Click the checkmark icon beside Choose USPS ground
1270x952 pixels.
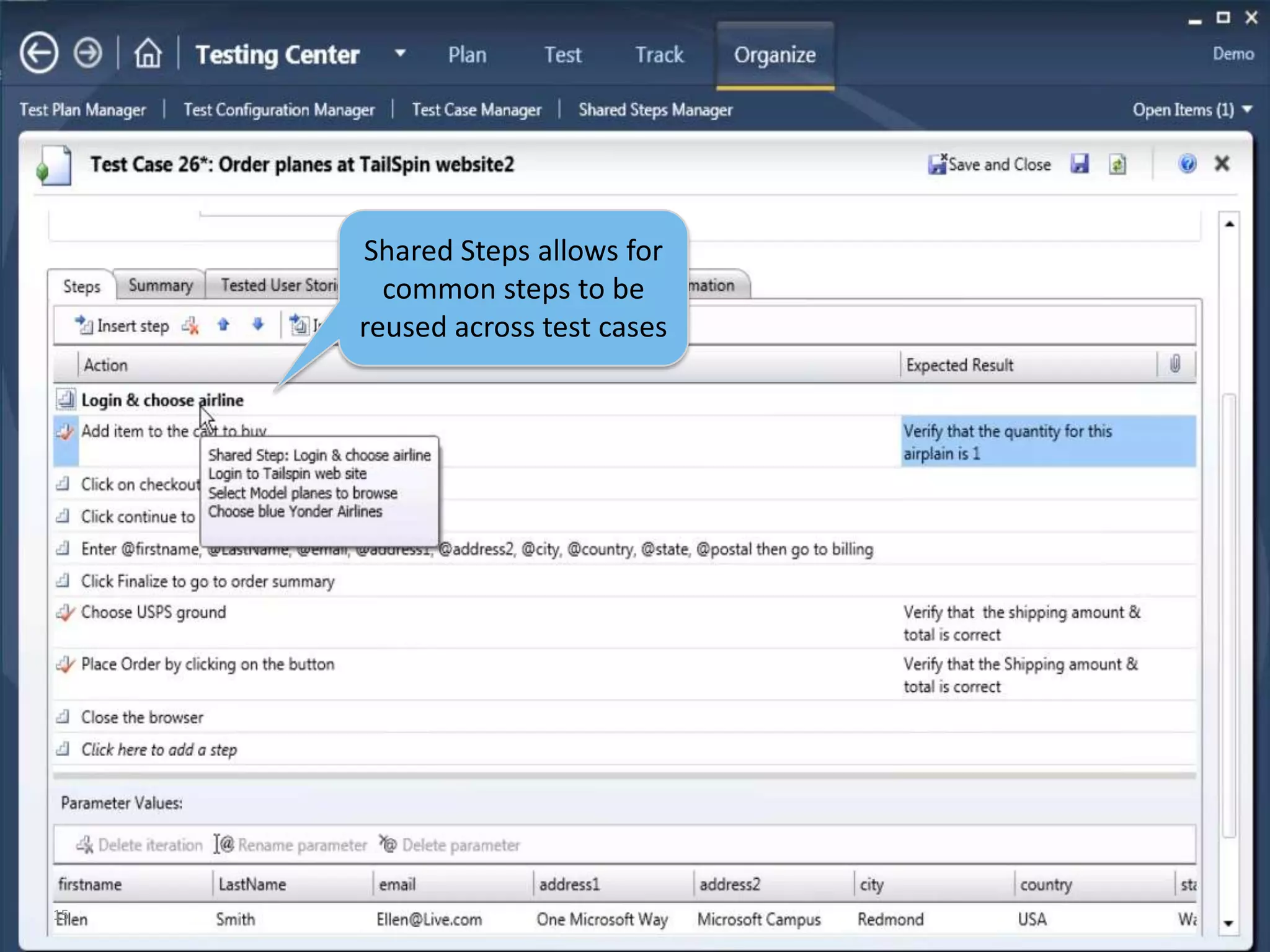tap(65, 612)
